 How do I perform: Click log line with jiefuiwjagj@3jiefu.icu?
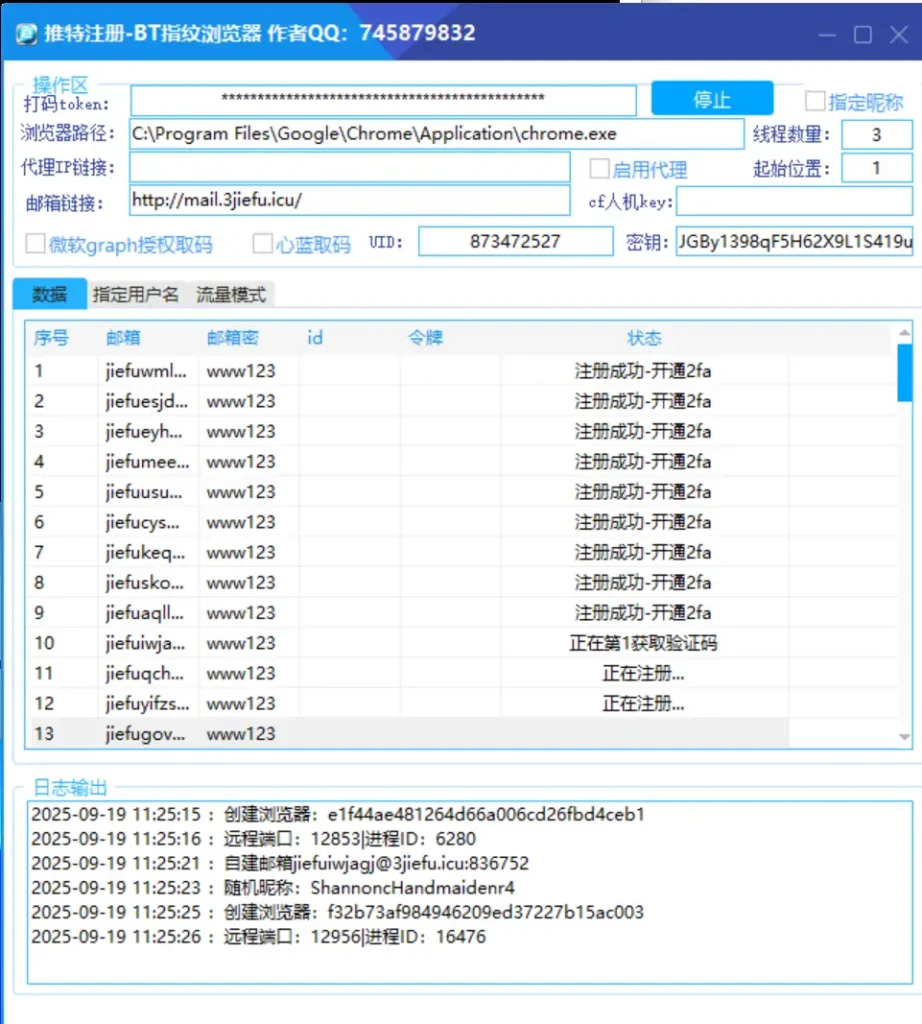click(x=279, y=863)
